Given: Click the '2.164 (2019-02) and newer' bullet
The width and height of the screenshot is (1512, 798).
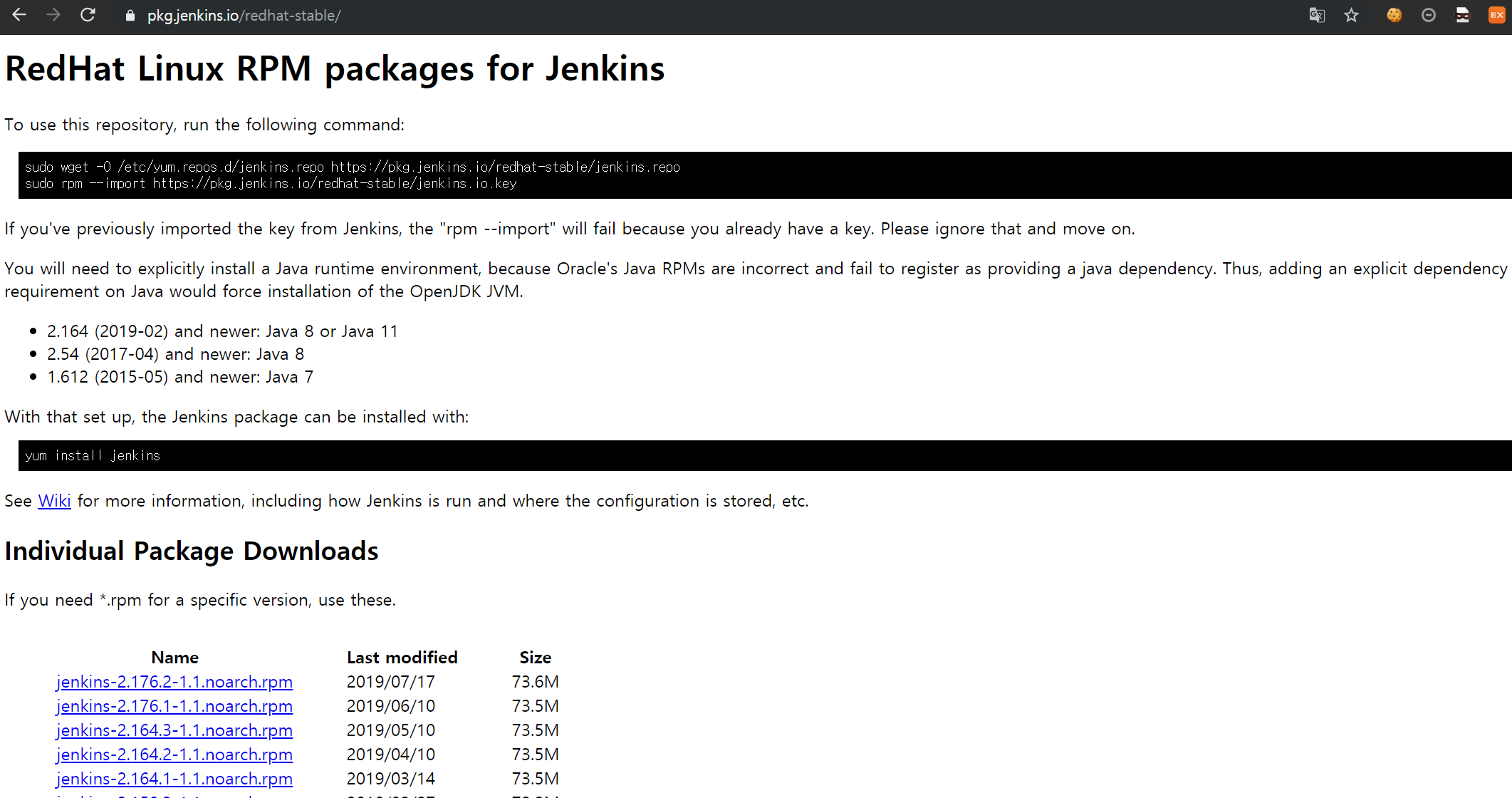Looking at the screenshot, I should [222, 331].
